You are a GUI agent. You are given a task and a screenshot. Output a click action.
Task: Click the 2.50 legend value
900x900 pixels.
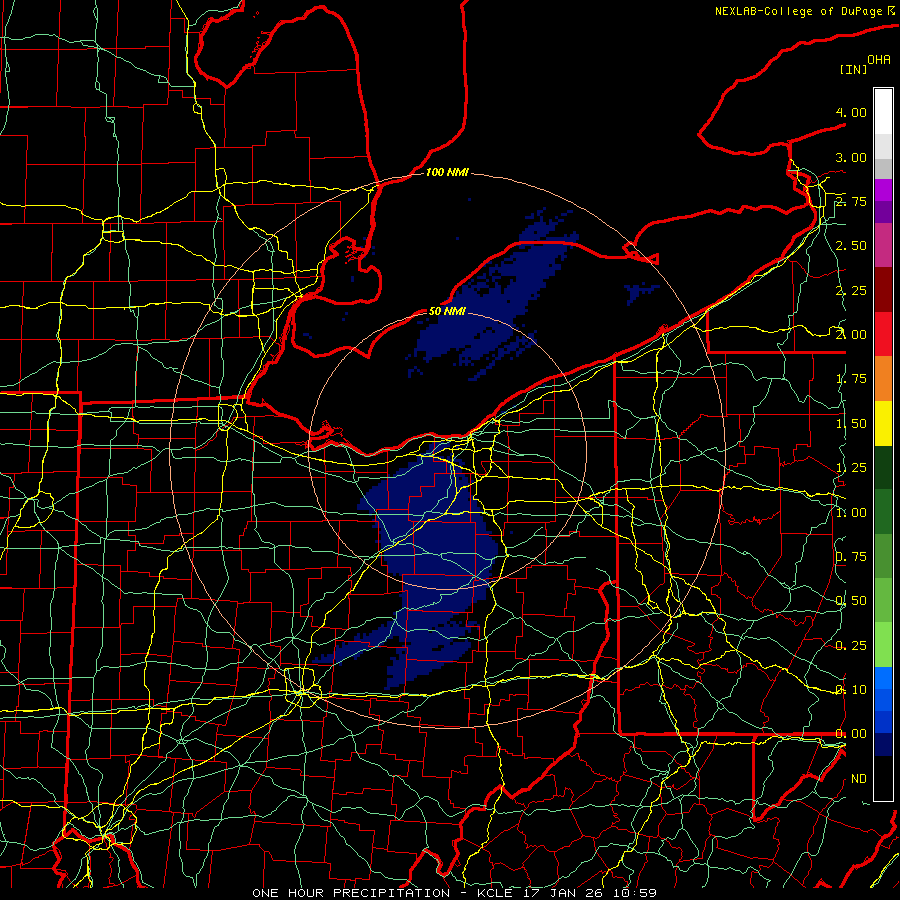[x=851, y=246]
